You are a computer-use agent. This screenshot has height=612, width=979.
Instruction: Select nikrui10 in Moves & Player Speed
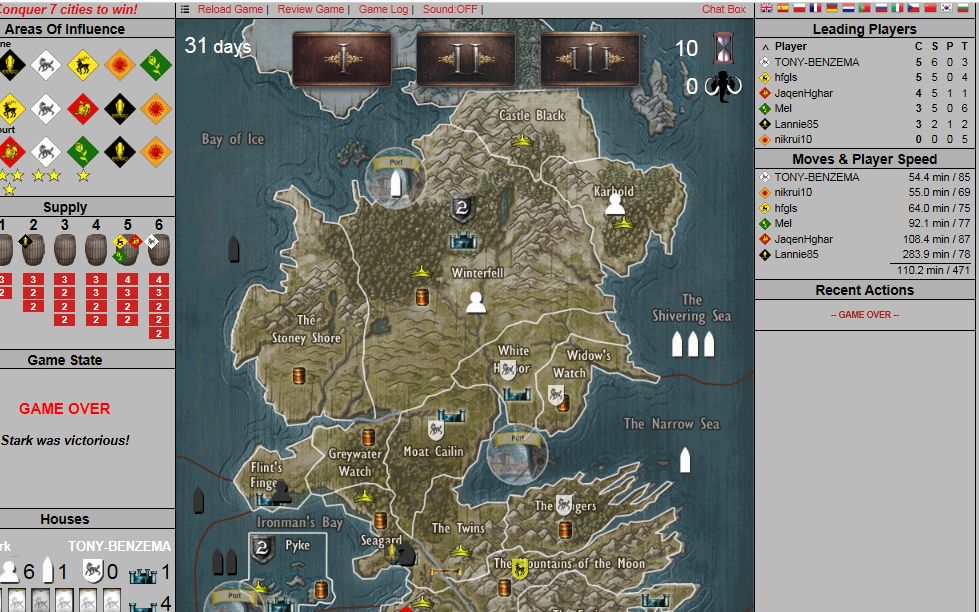[793, 192]
